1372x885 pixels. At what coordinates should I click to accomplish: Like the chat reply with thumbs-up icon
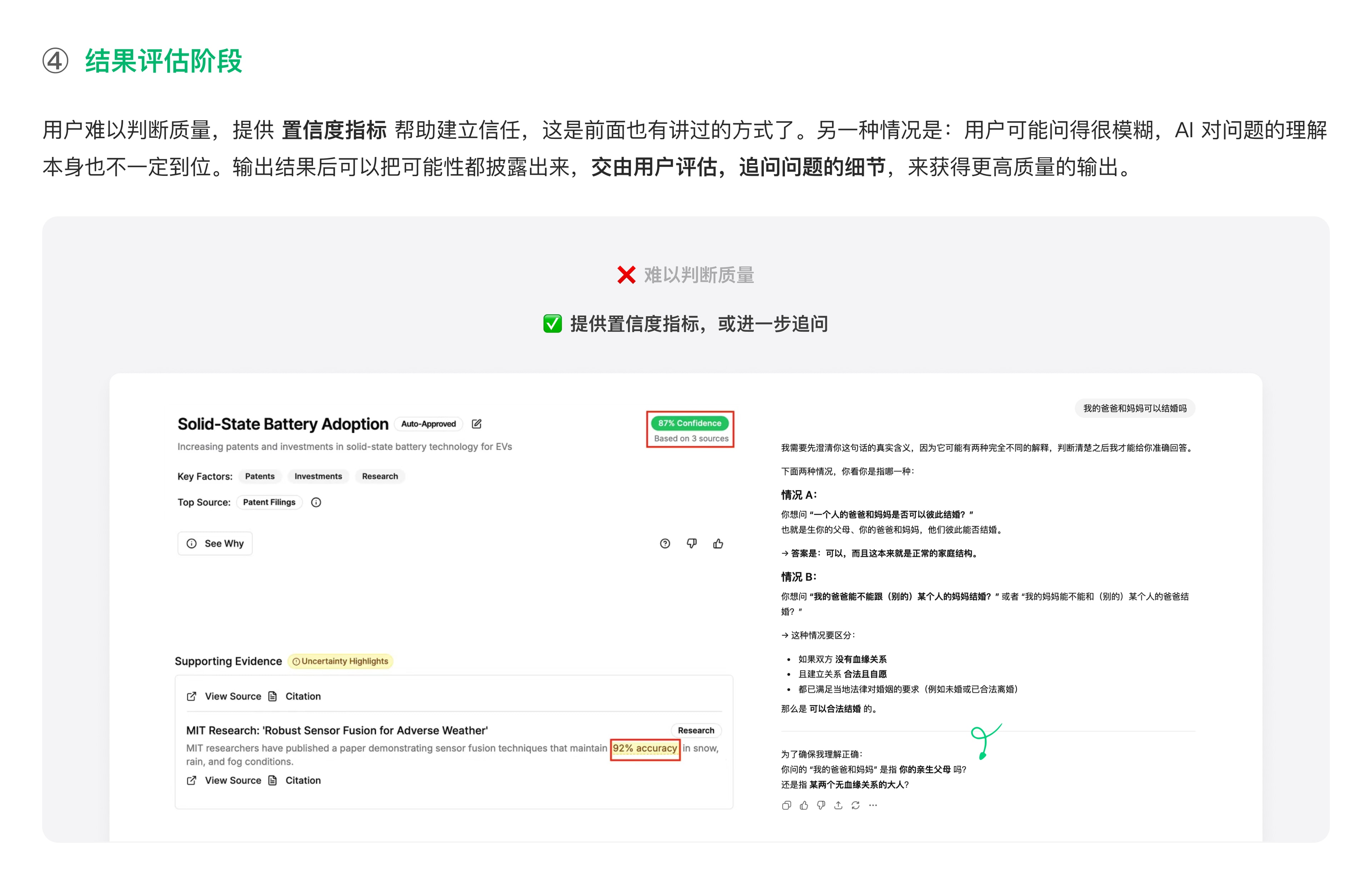pos(804,805)
